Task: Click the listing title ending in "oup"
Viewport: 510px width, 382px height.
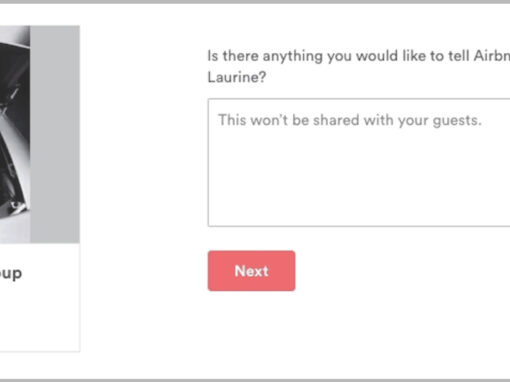Action: (x=11, y=274)
